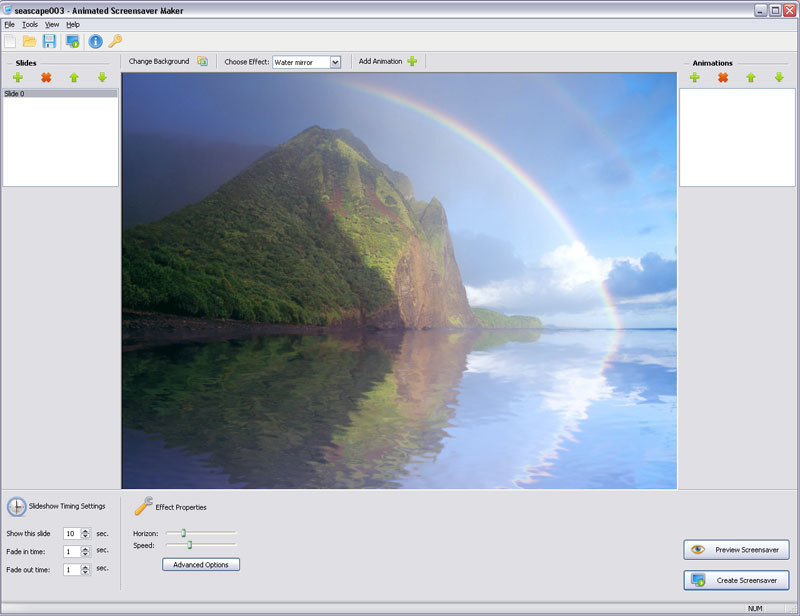Add a new slide with green plus

pos(18,78)
